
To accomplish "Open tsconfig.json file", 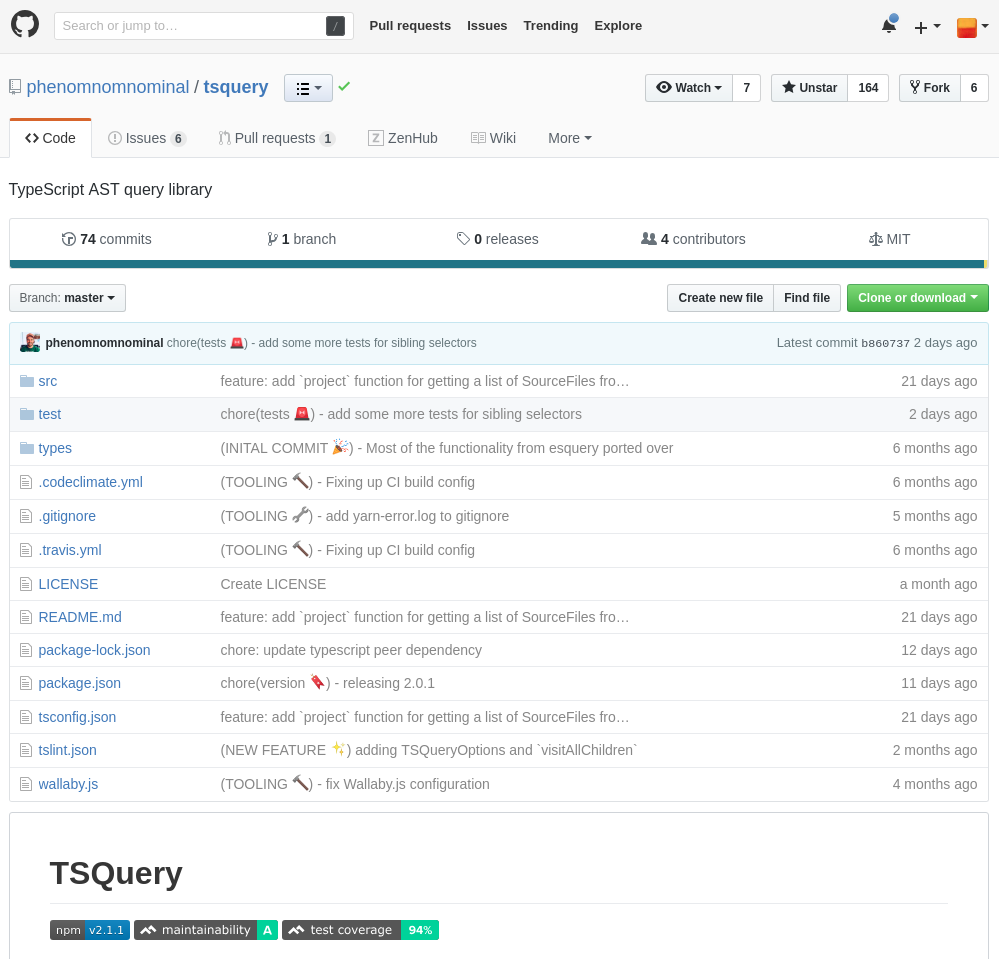I will click(77, 717).
